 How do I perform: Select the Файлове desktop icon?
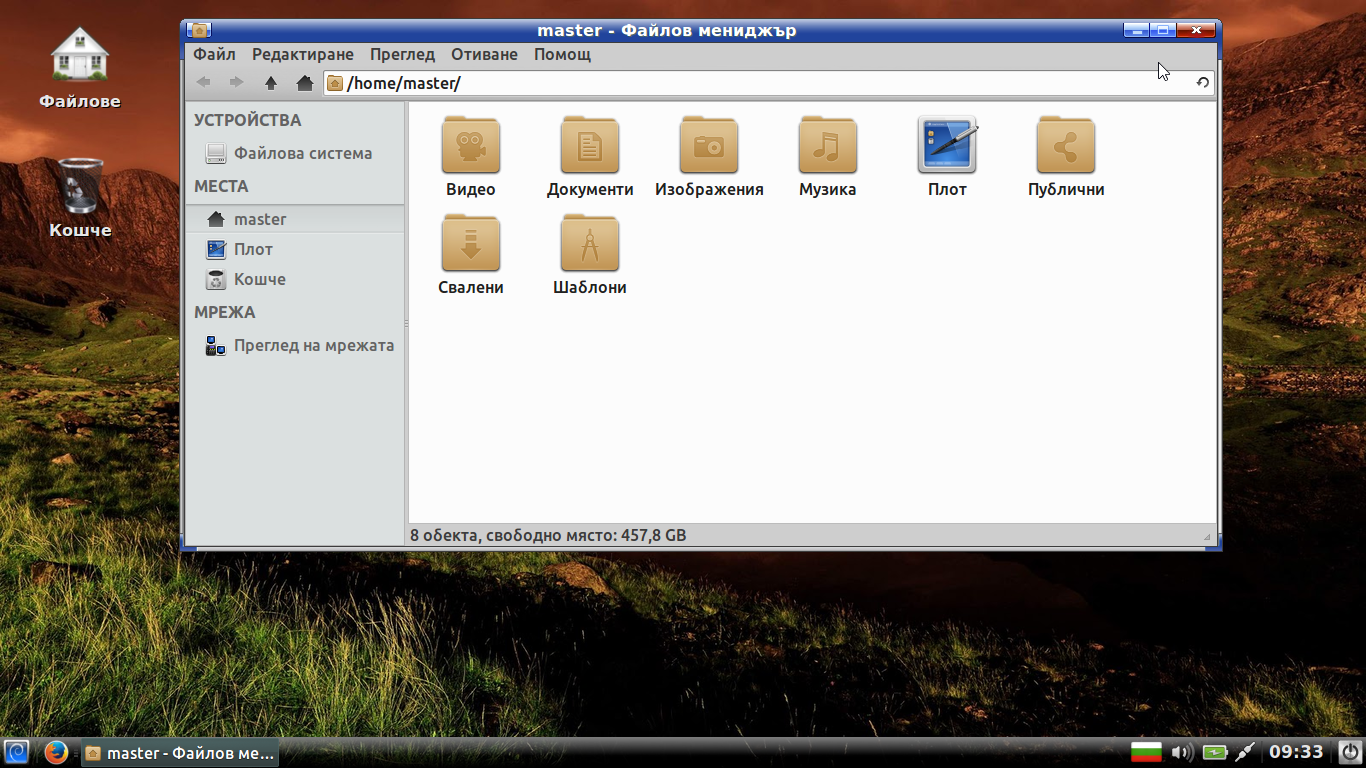point(80,68)
